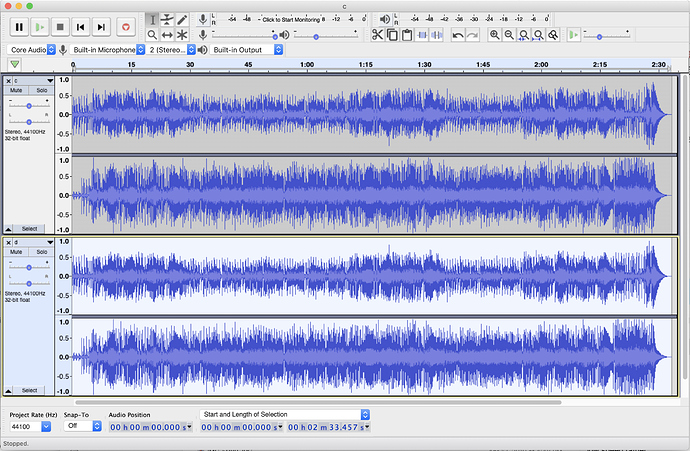The image size is (690, 451).
Task: Zoom In on the waveform
Action: (495, 35)
